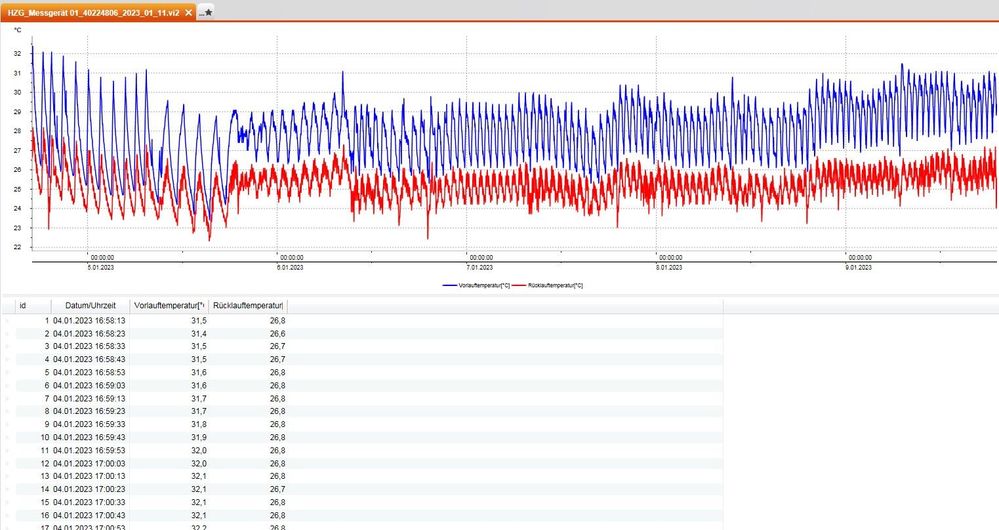The height and width of the screenshot is (530, 999).
Task: Select the row timestamped 17:00:03
Action: tap(90, 463)
